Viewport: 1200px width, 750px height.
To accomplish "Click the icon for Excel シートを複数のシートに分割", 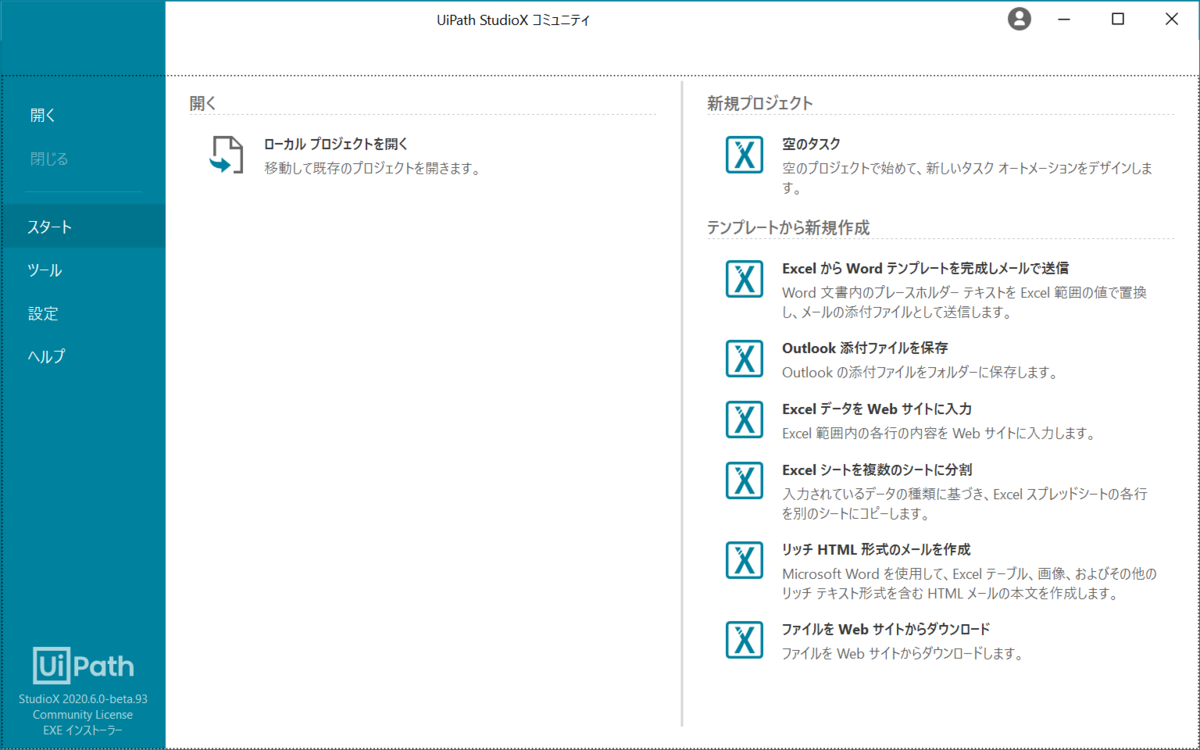I will 744,479.
